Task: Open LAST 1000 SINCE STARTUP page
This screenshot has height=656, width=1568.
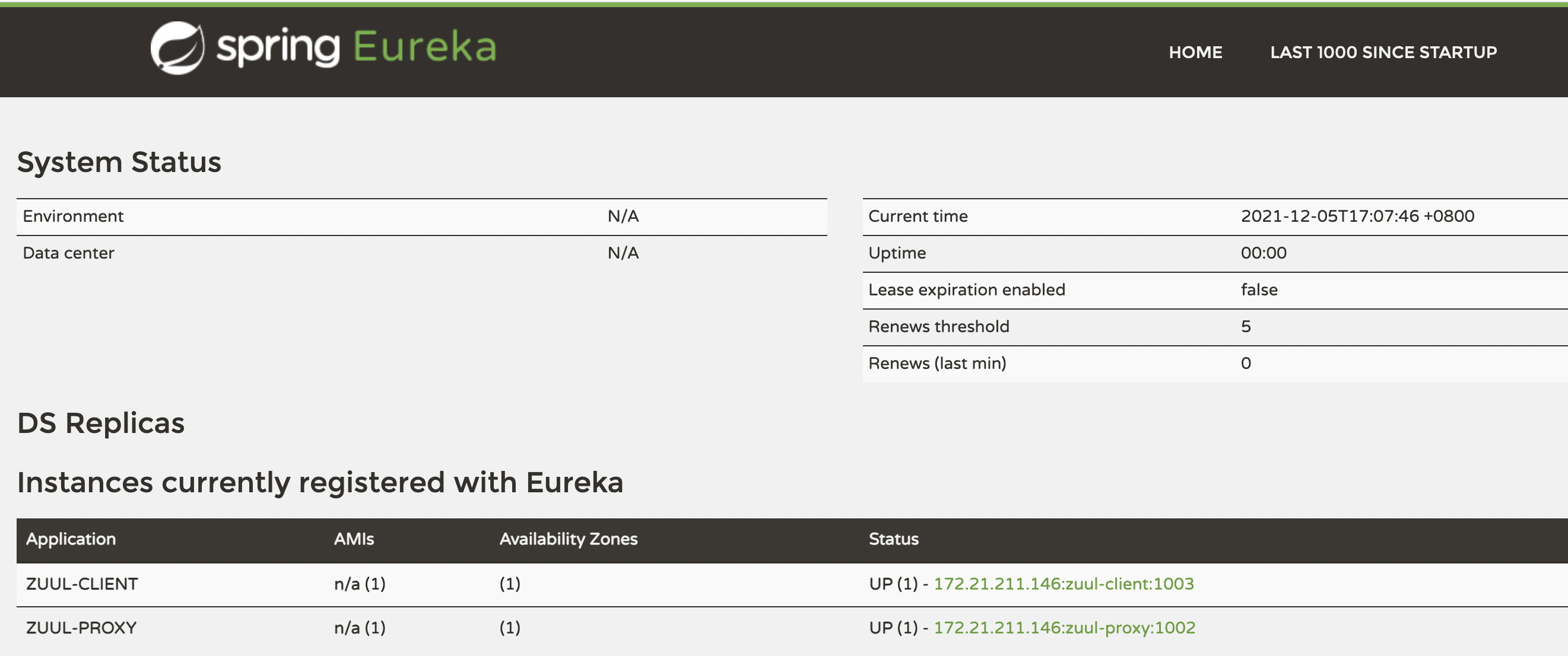Action: [1383, 52]
